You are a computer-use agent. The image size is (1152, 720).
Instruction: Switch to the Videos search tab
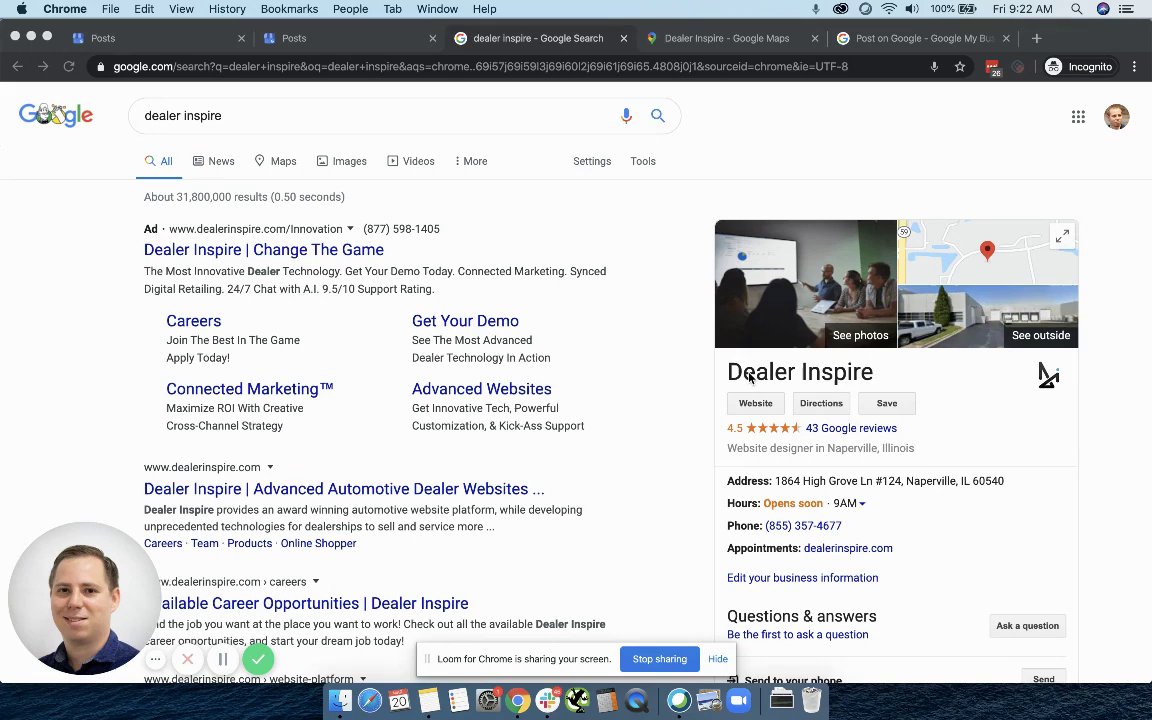(411, 161)
